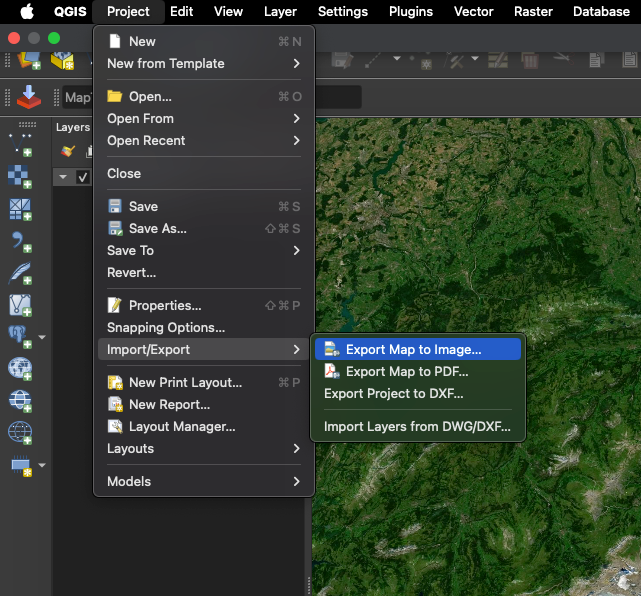Click the QGIS application menu

(70, 11)
